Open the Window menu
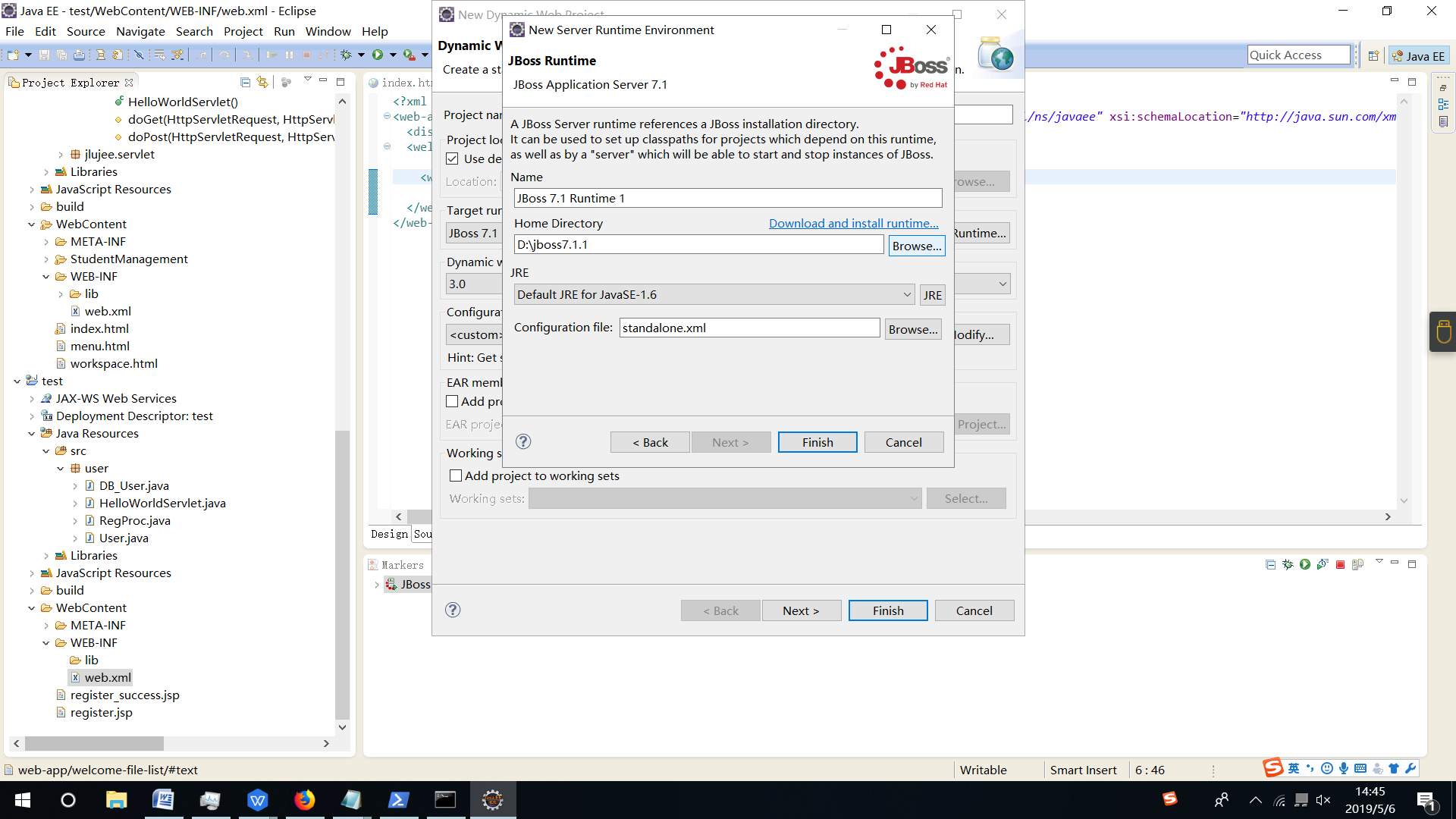The width and height of the screenshot is (1456, 819). (328, 31)
